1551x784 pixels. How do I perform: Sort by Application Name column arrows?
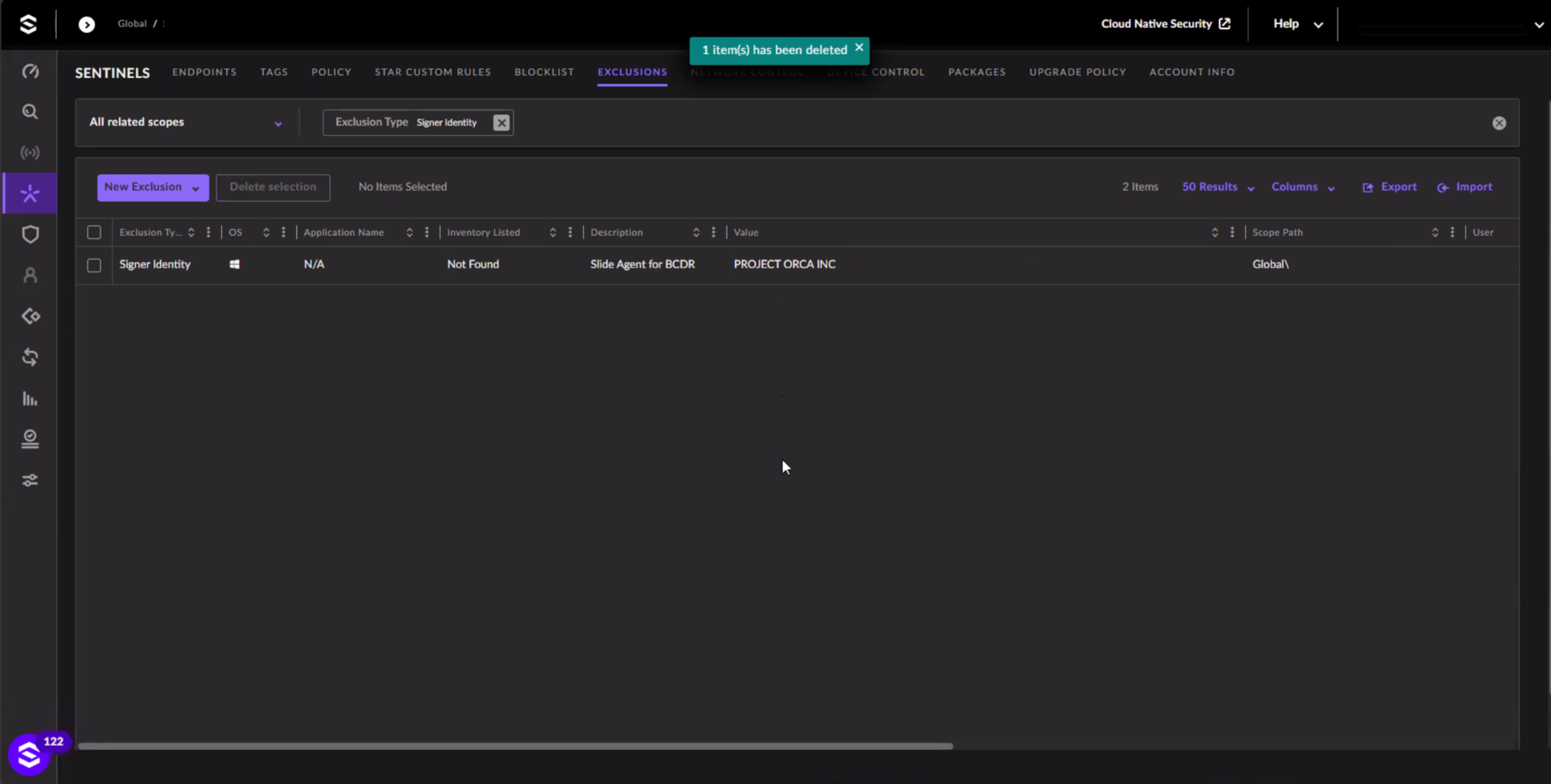tap(409, 232)
